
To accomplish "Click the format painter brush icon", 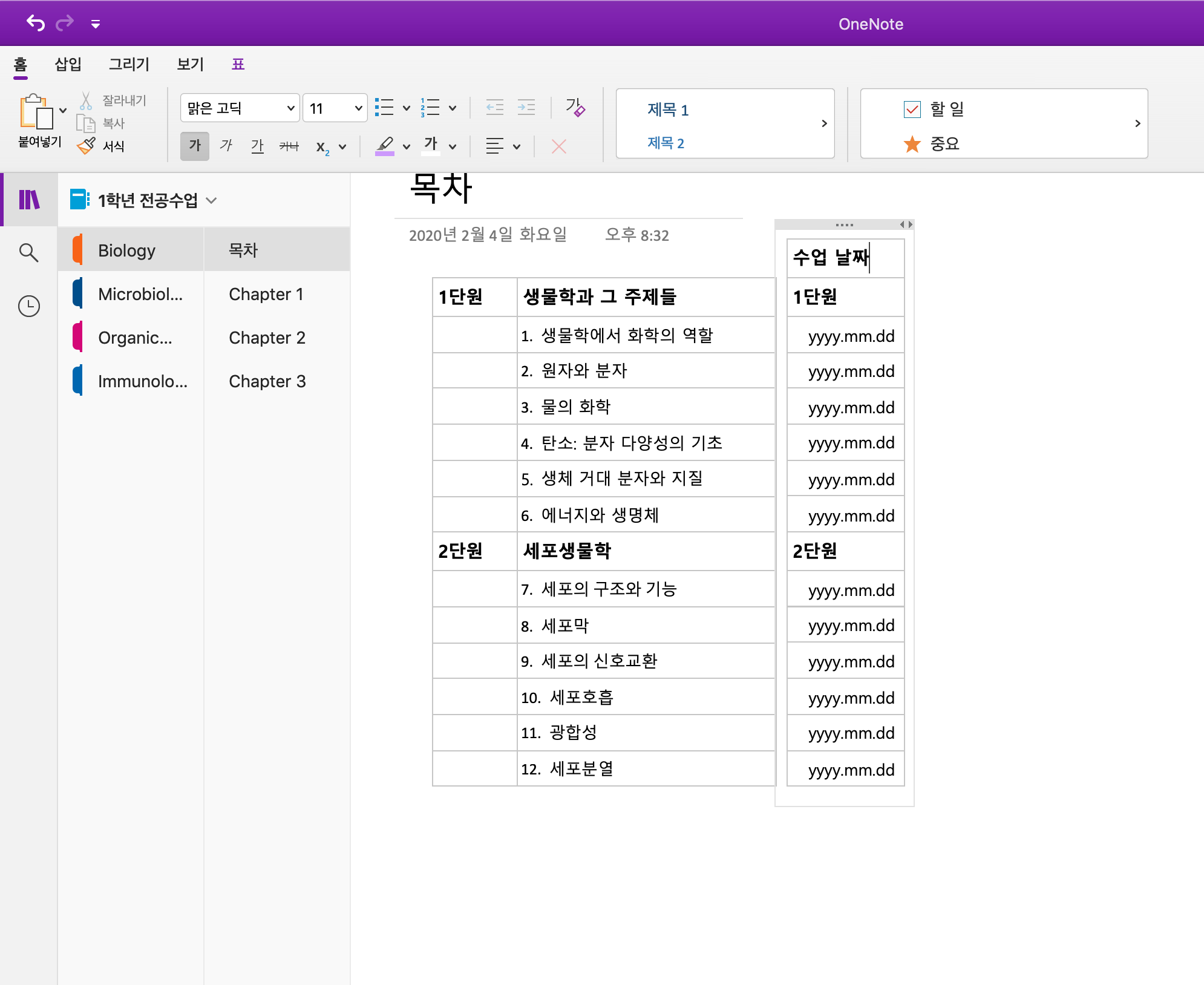I will click(87, 146).
